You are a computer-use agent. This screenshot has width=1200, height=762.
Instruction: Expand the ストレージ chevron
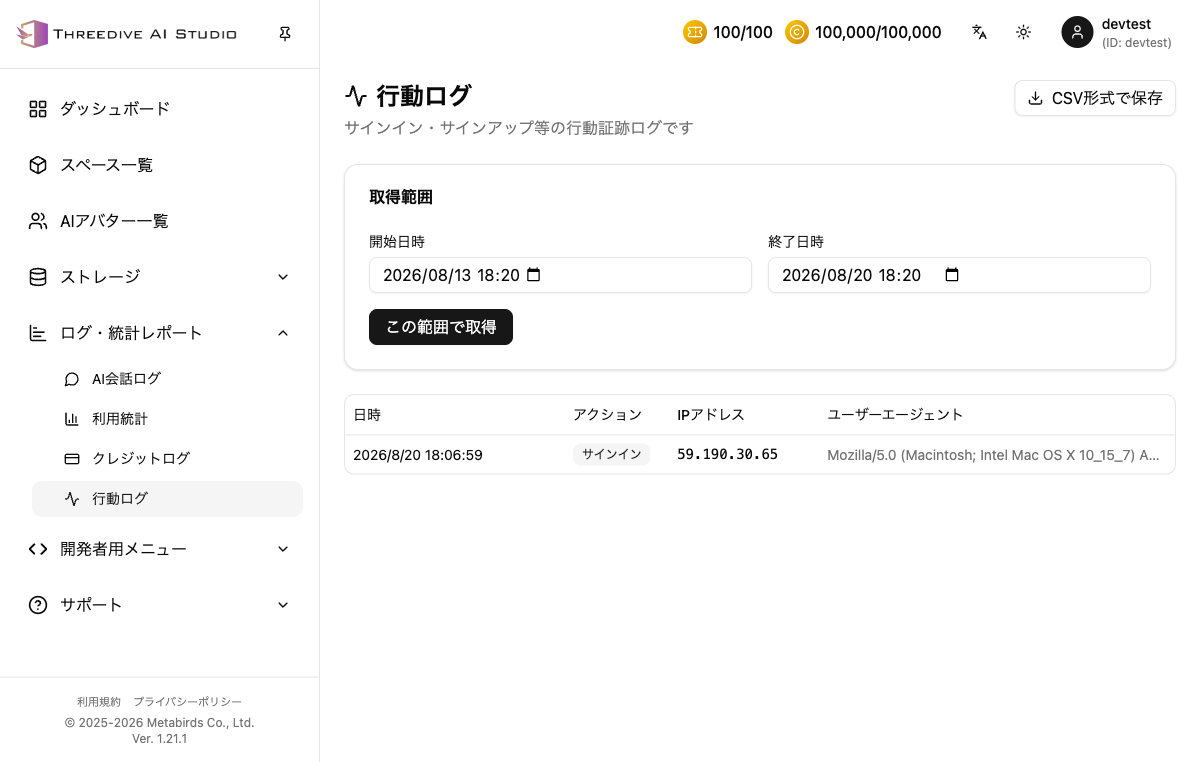coord(283,277)
